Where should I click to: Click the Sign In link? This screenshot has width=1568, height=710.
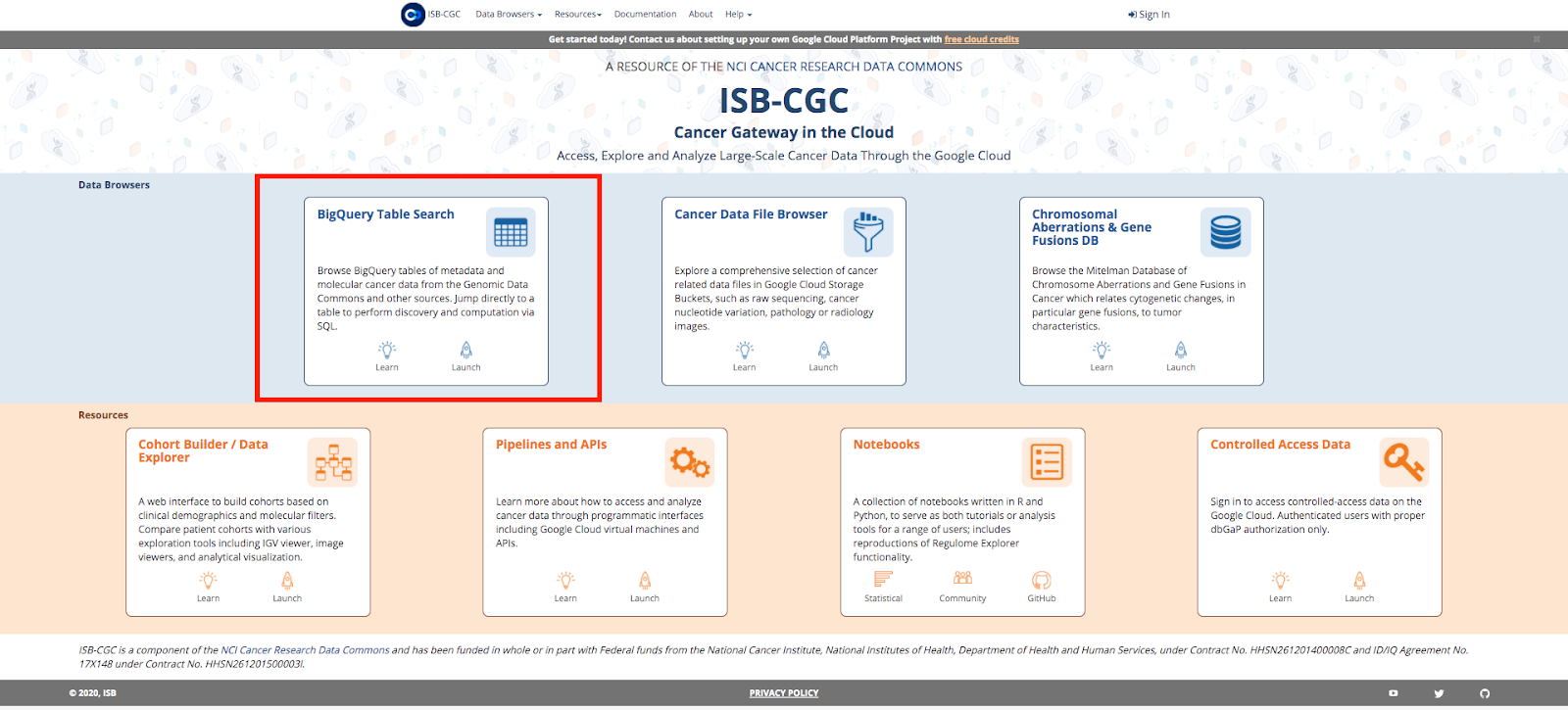click(x=1149, y=15)
